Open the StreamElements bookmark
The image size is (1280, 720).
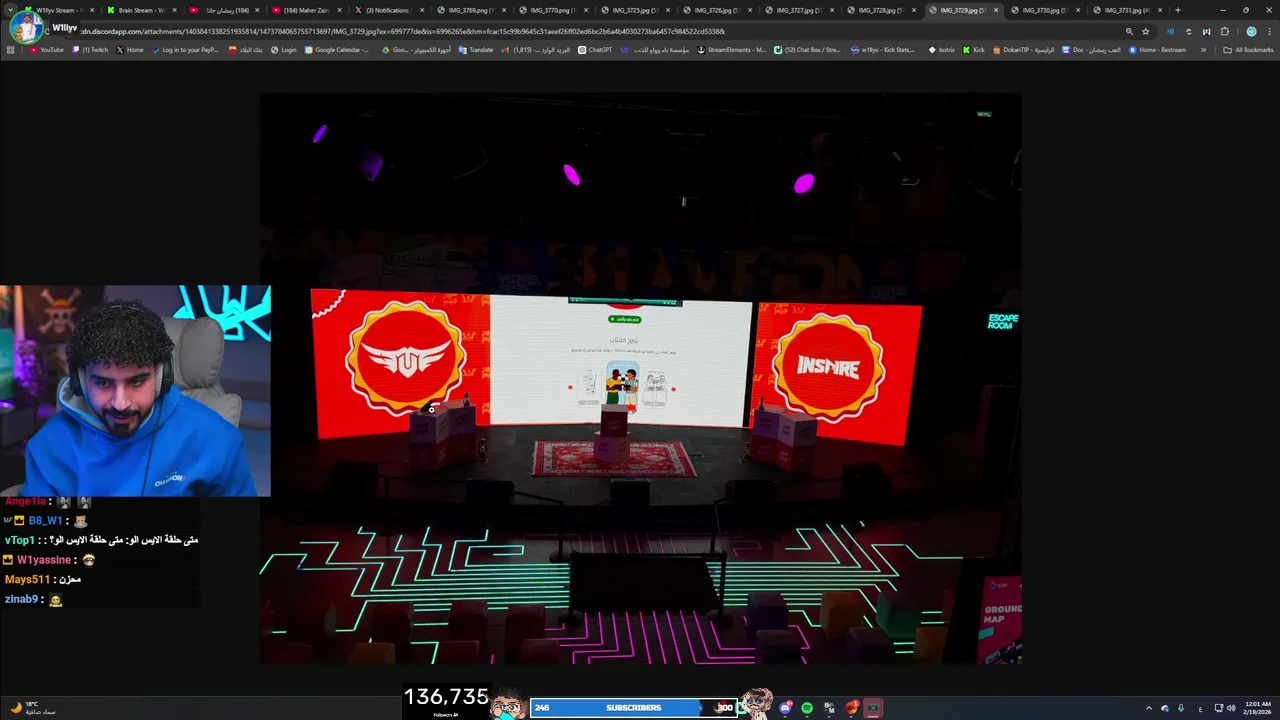(x=731, y=50)
